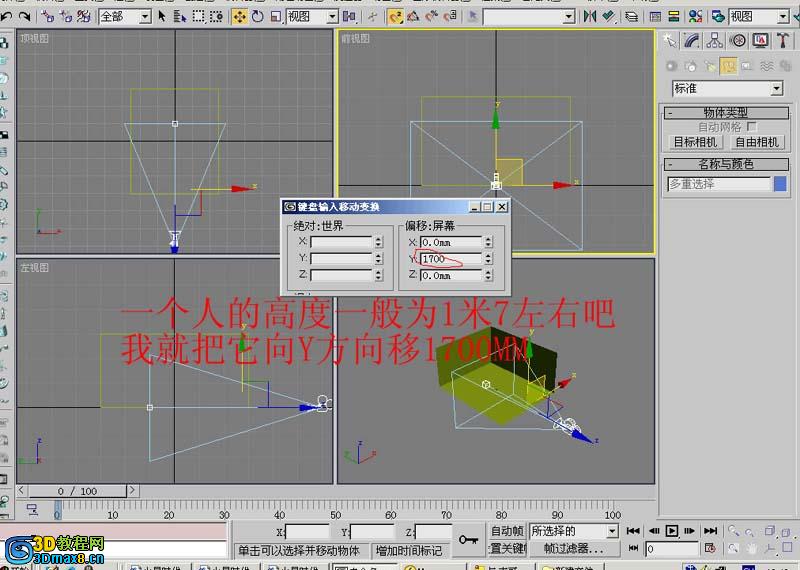Select the Geometry category icon
800x570 pixels.
tap(671, 66)
